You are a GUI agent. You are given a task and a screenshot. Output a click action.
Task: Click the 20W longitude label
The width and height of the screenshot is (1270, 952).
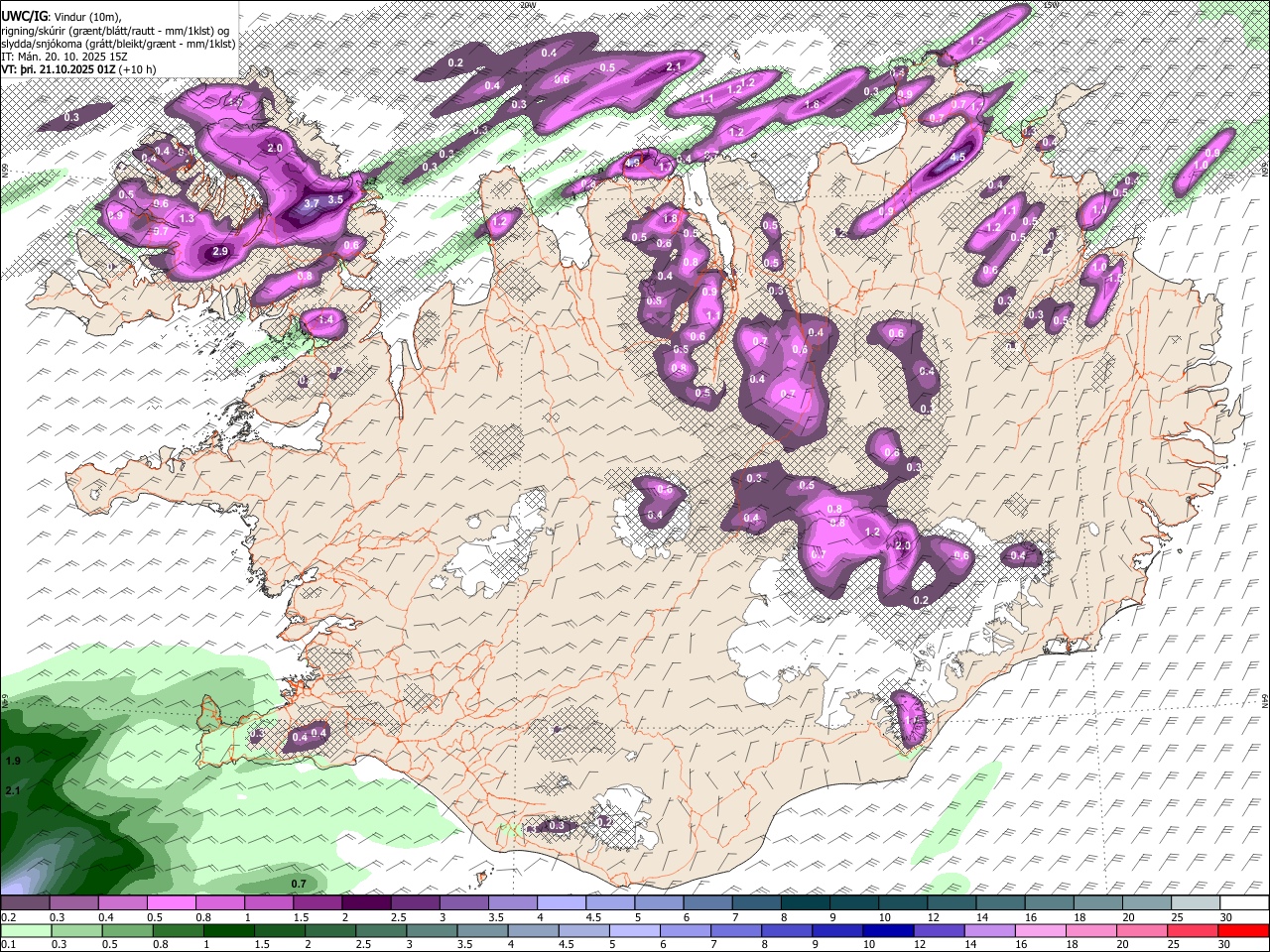527,5
